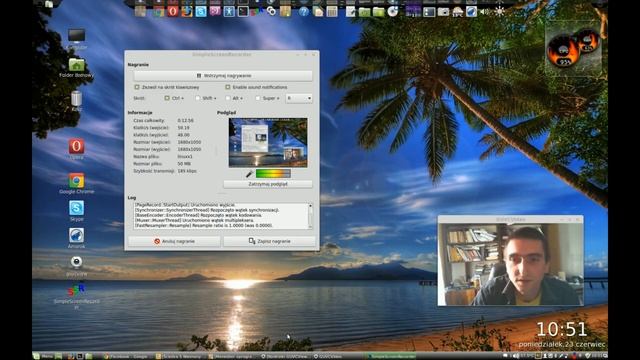640x360 pixels.
Task: Click the Log panel vertical scrollbar
Action: coord(310,216)
